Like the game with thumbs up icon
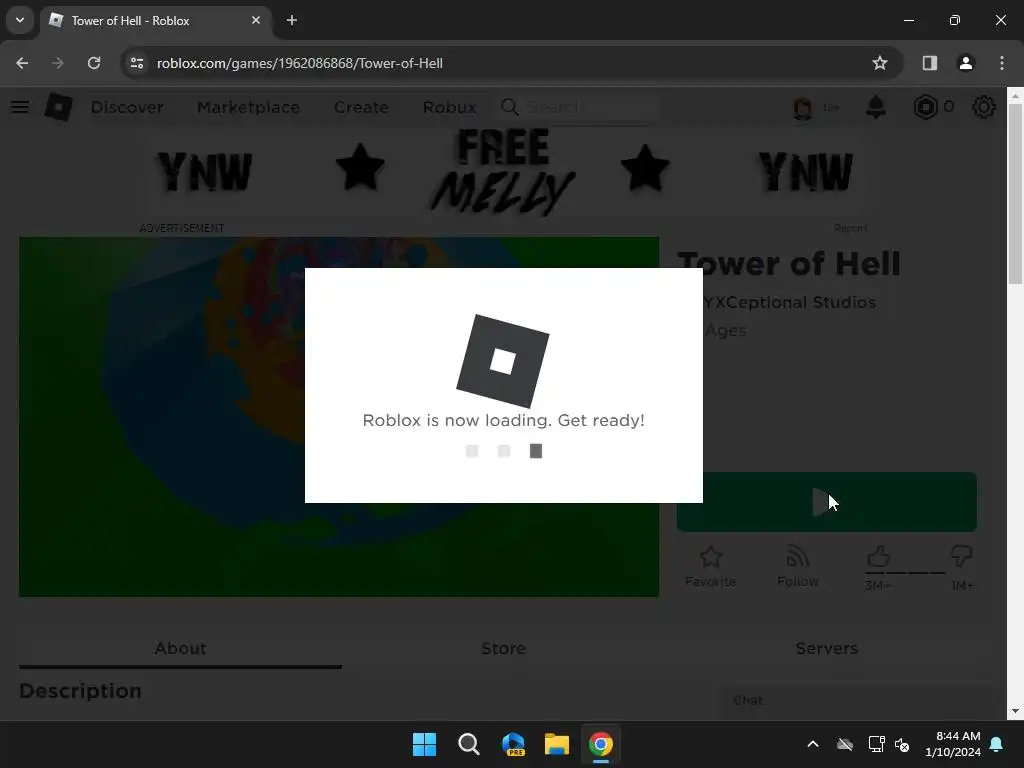The width and height of the screenshot is (1024, 768). click(x=878, y=556)
